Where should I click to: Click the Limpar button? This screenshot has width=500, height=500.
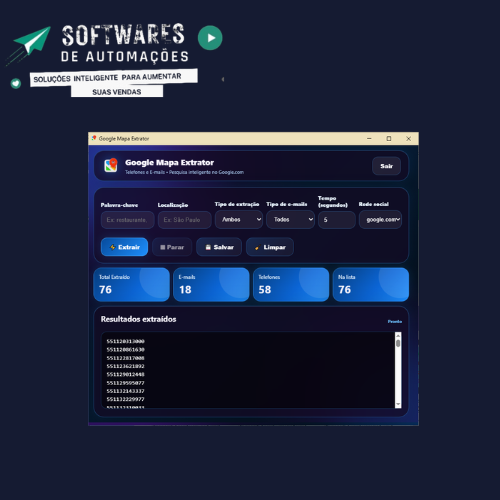tap(270, 247)
